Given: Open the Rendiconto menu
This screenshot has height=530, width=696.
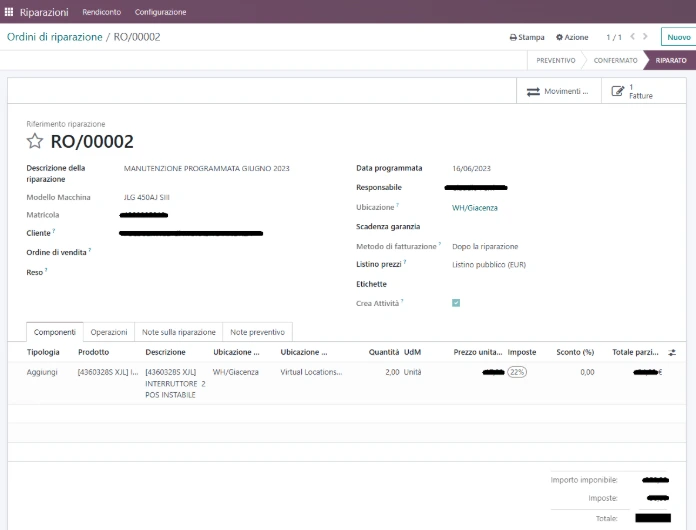Looking at the screenshot, I should [102, 12].
